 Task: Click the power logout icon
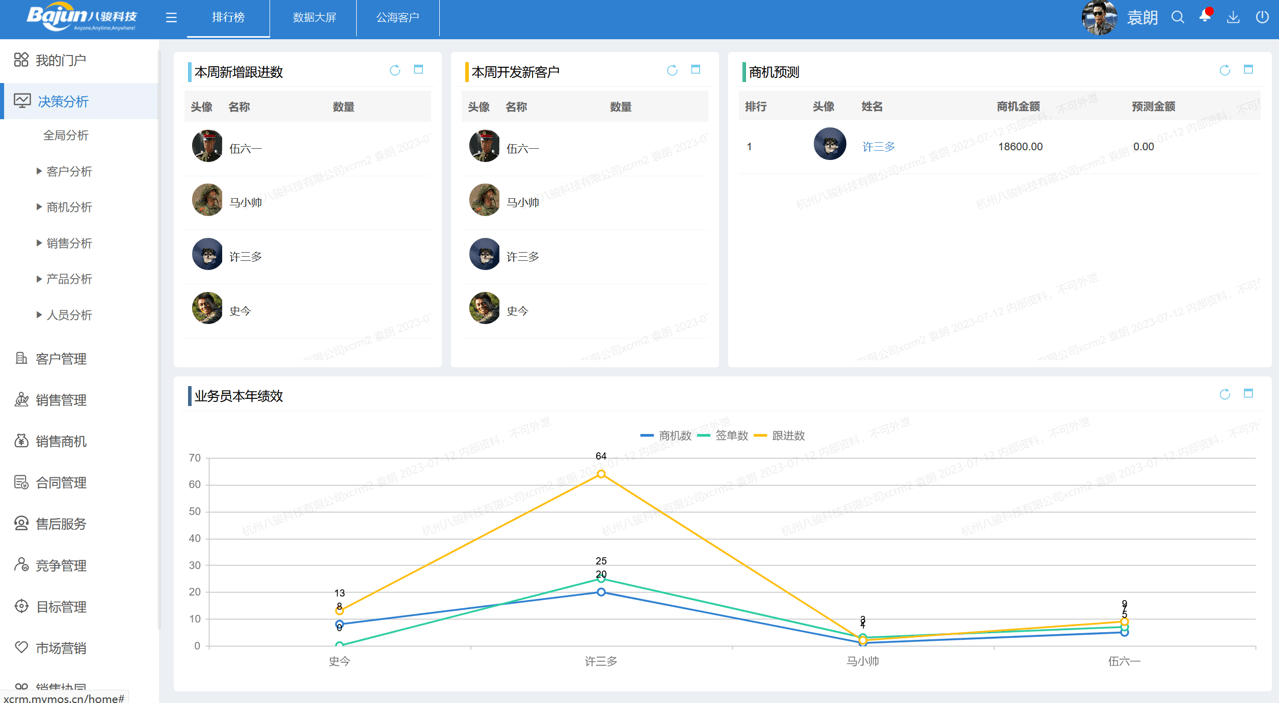(1262, 18)
